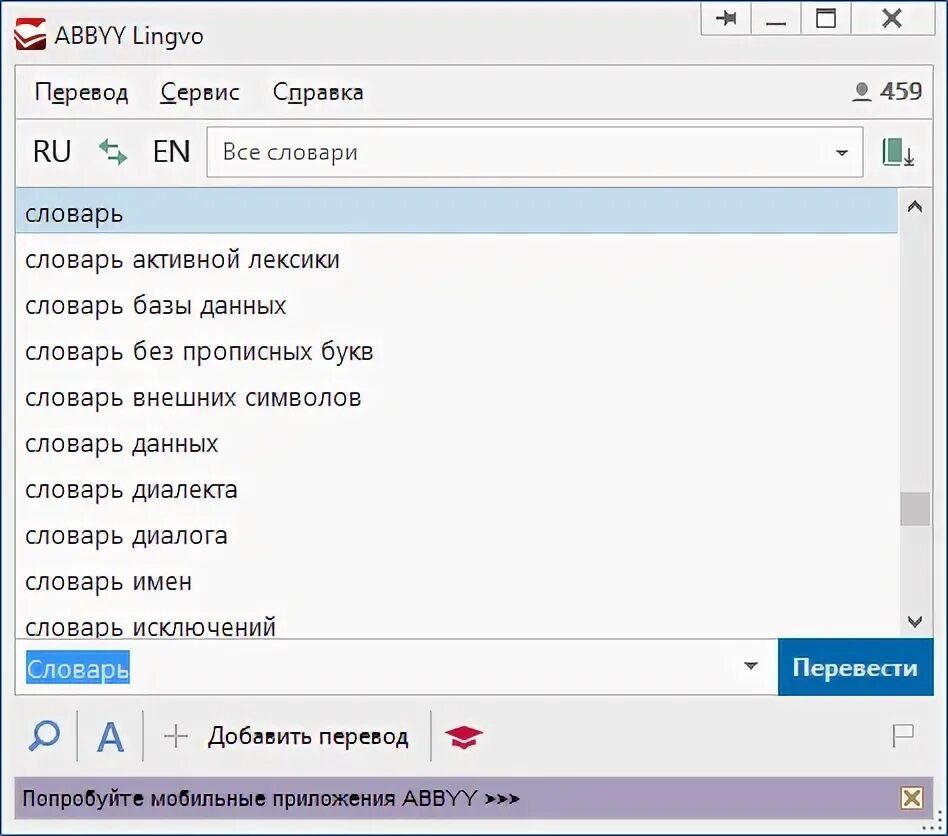
Task: Pin the Lingvo window on top
Action: click(726, 18)
